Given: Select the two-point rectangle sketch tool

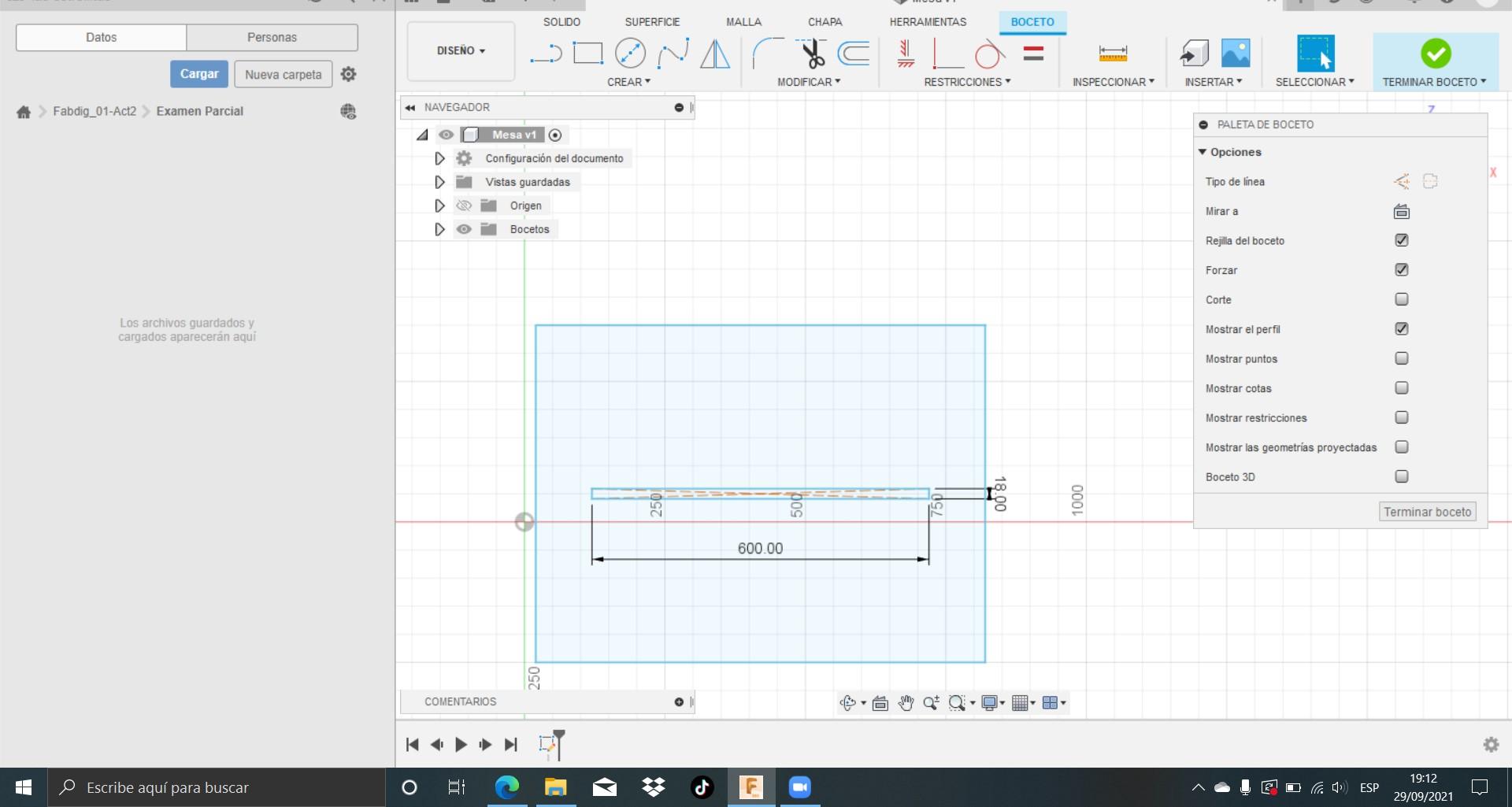Looking at the screenshot, I should coord(587,54).
